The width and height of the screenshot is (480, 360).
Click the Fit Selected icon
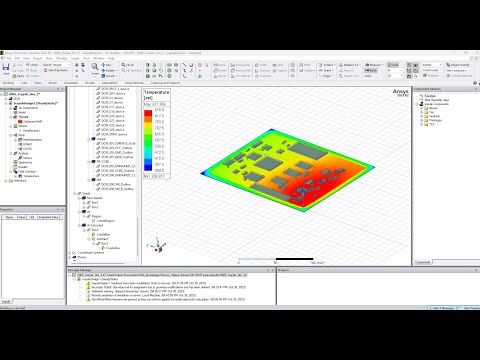[131, 70]
